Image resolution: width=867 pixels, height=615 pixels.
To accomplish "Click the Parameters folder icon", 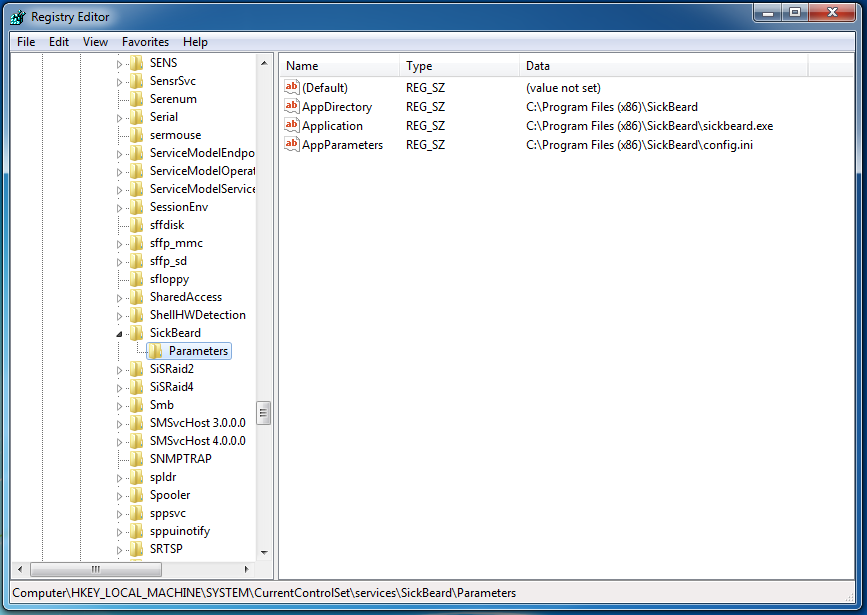I will tap(155, 351).
